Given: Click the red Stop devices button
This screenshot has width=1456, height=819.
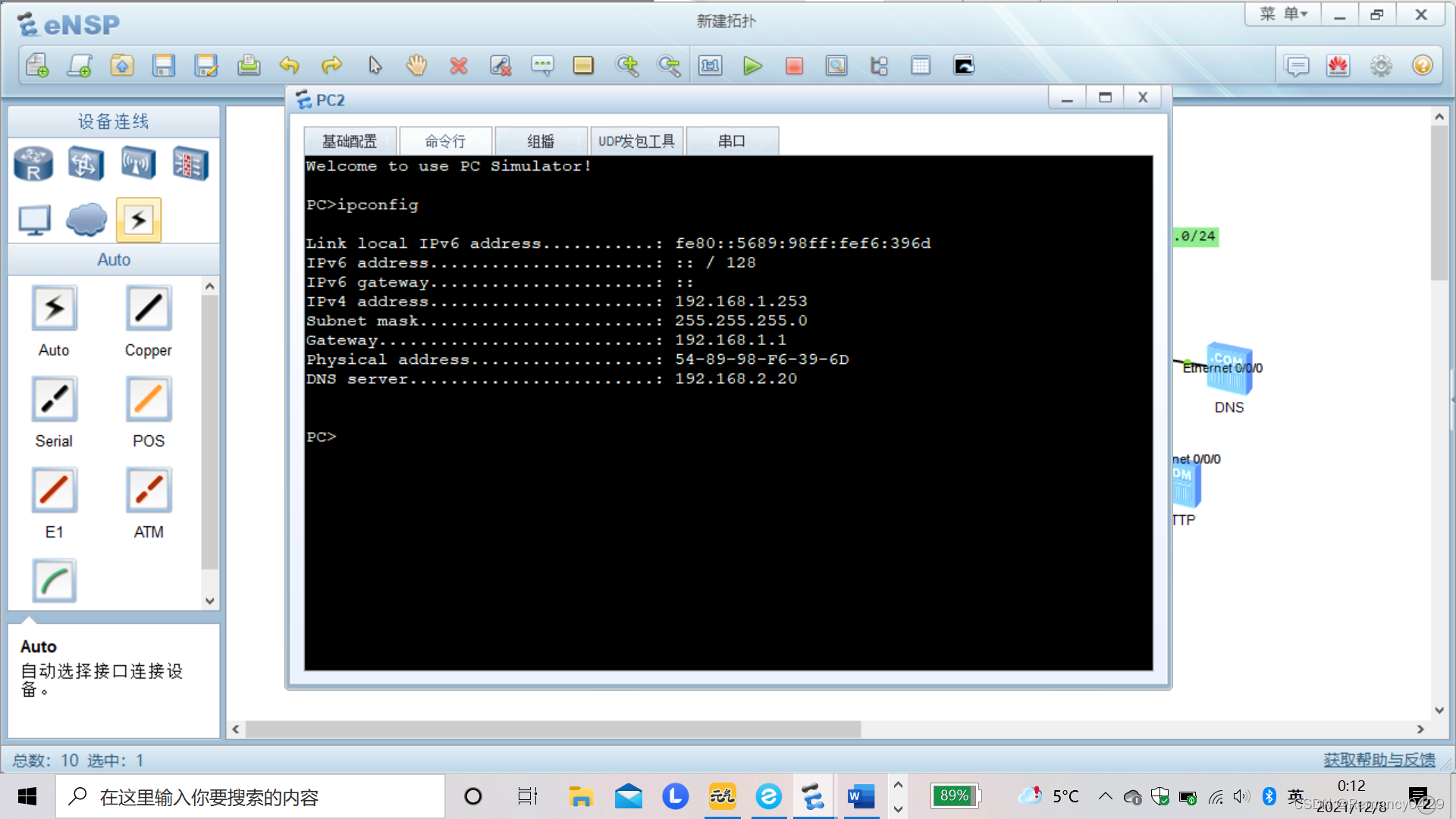Looking at the screenshot, I should [794, 66].
